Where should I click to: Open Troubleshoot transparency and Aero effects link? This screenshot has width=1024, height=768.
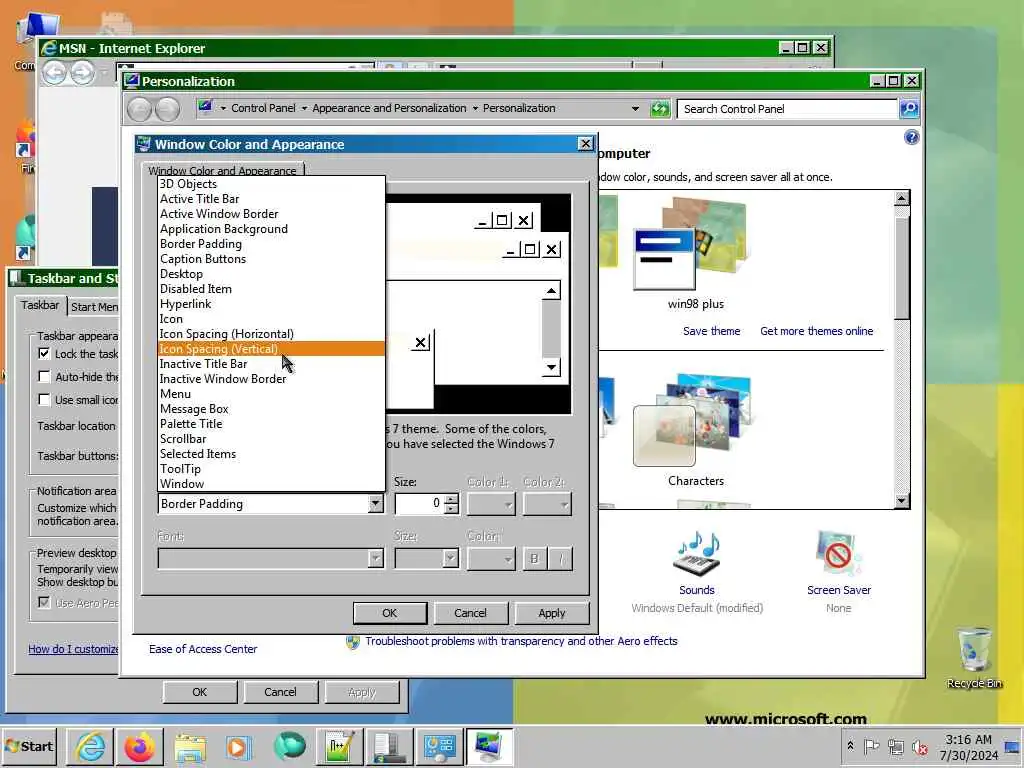tap(521, 641)
